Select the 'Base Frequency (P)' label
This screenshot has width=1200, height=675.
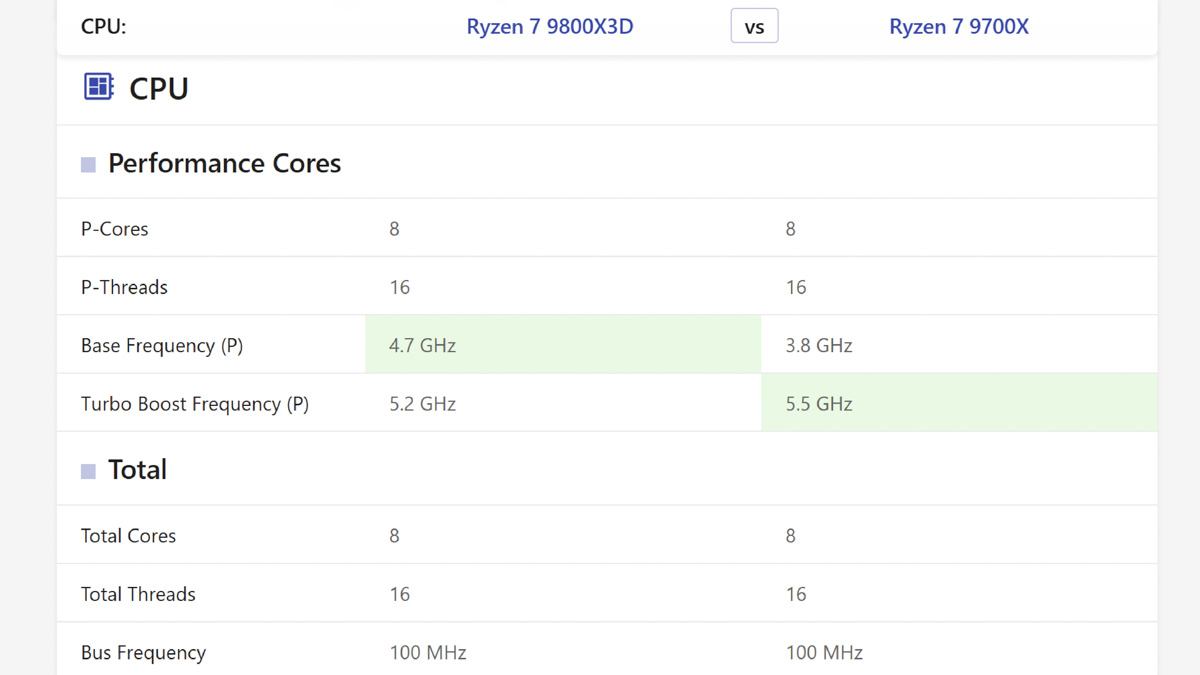(x=162, y=346)
